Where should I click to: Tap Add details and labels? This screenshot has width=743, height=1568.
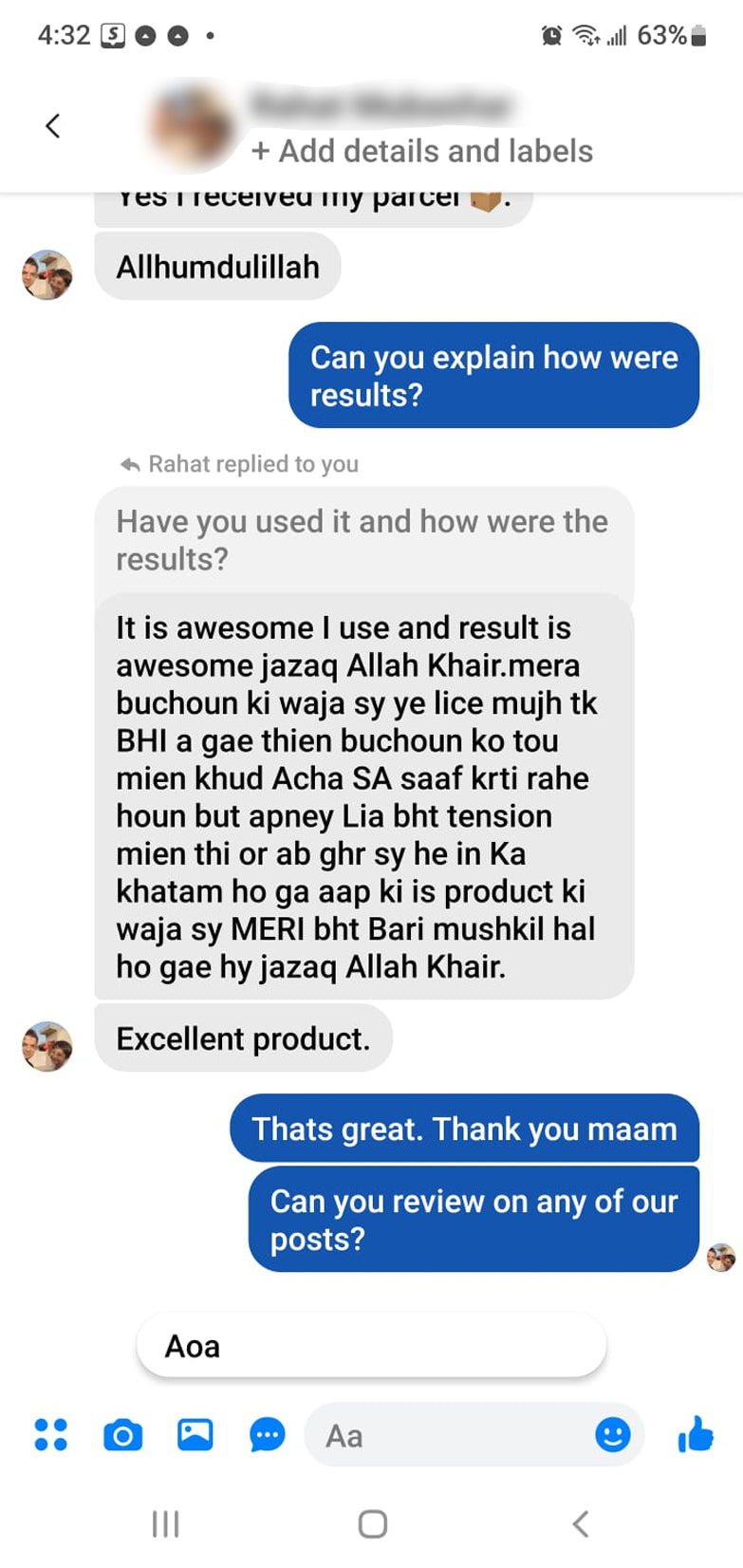coord(422,151)
